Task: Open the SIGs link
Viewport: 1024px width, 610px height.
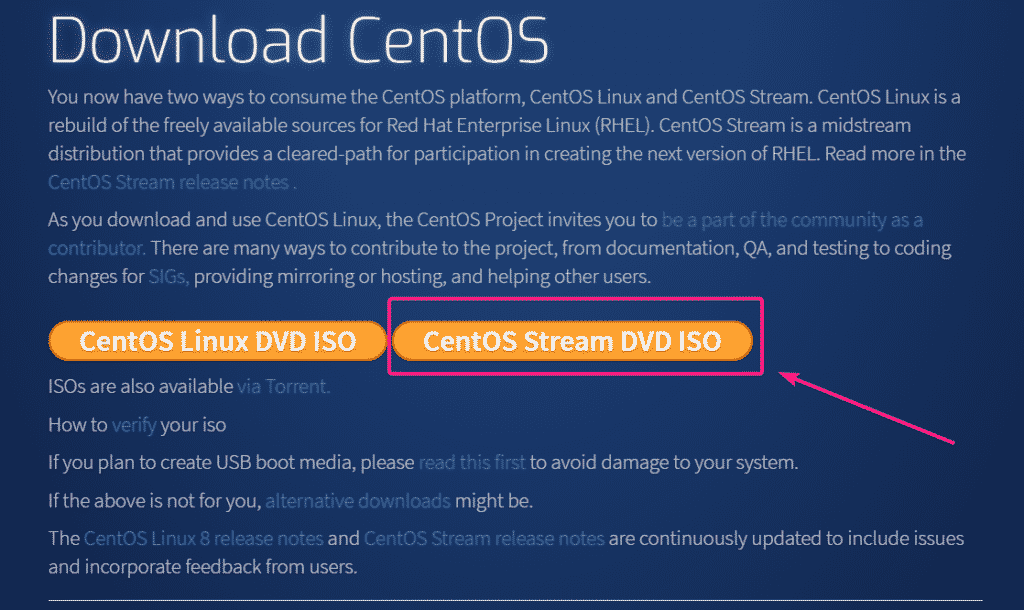Action: [165, 275]
